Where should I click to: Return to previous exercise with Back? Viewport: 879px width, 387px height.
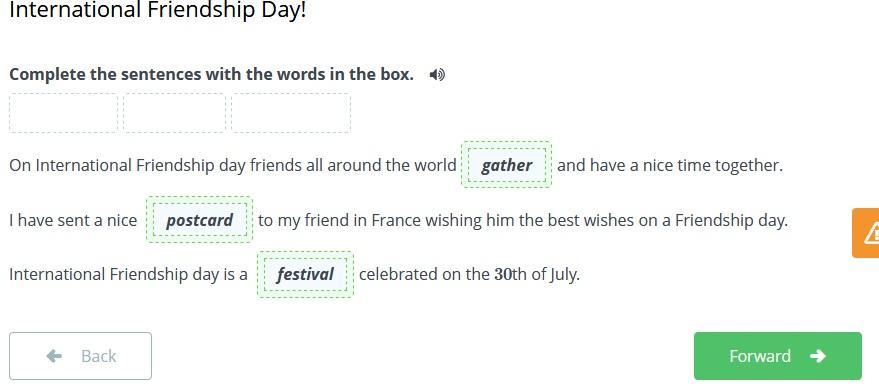(80, 356)
